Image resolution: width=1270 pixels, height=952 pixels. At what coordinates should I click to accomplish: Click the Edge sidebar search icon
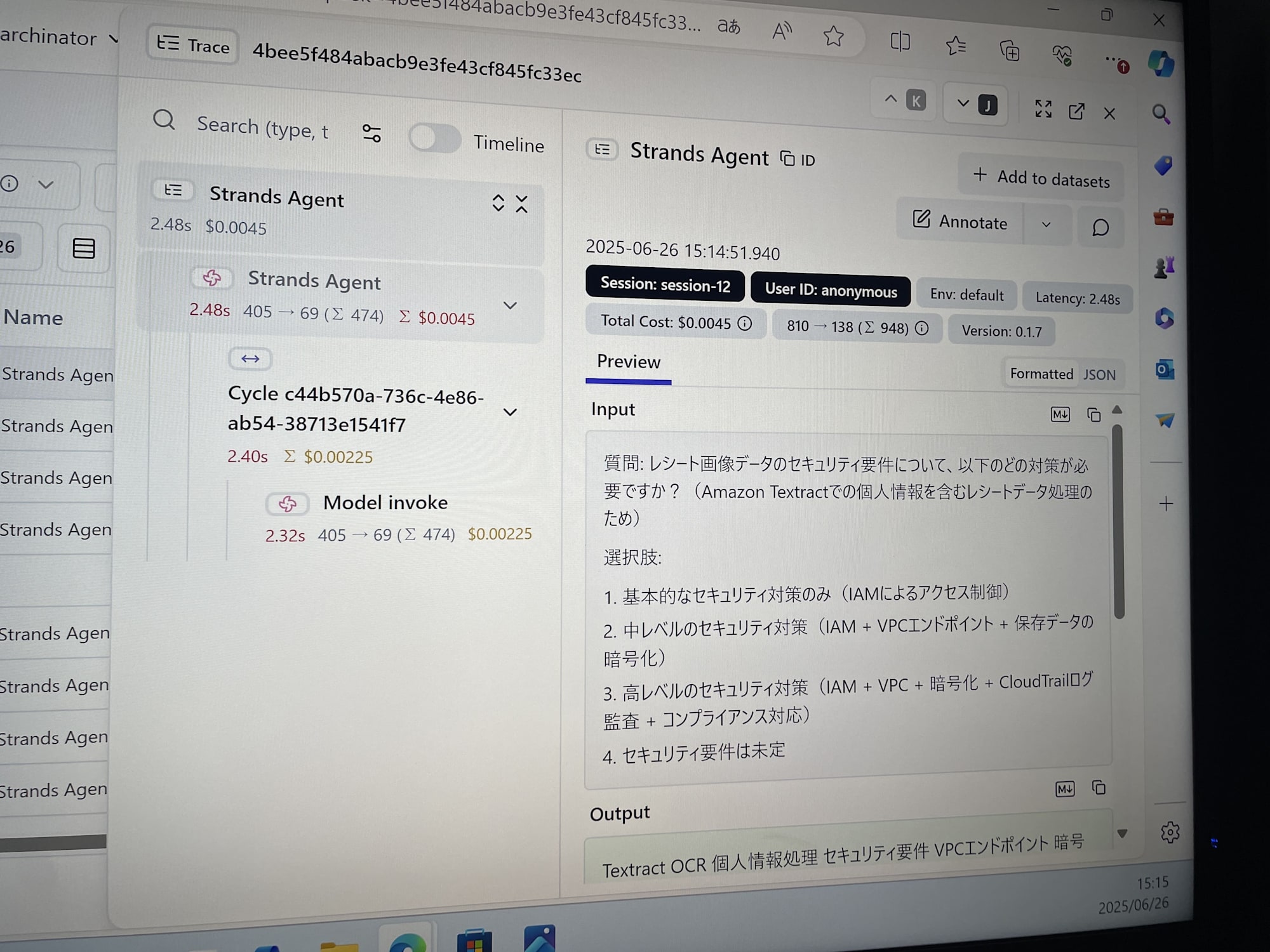[1161, 114]
